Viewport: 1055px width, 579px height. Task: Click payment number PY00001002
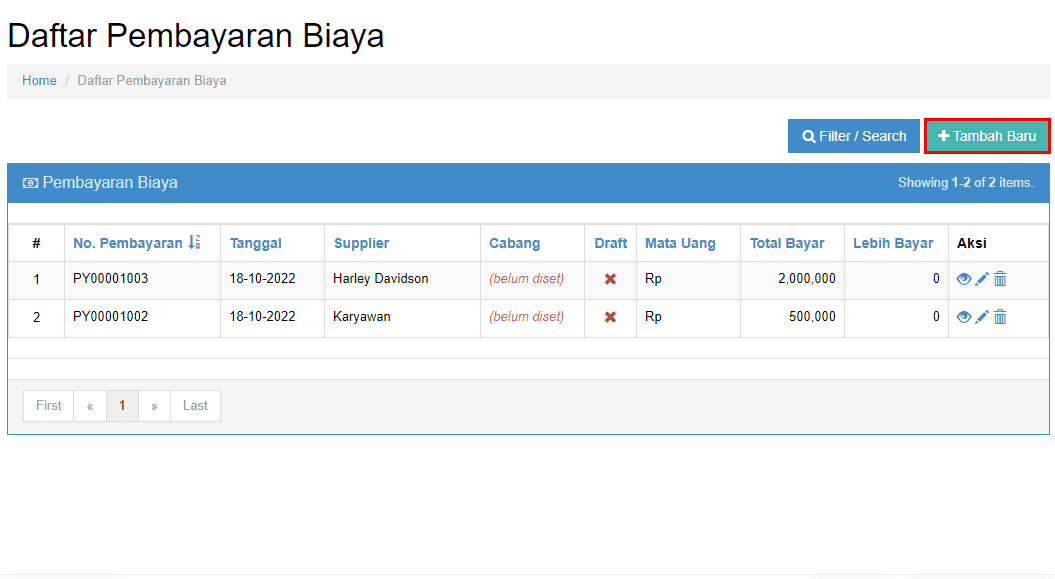point(110,316)
